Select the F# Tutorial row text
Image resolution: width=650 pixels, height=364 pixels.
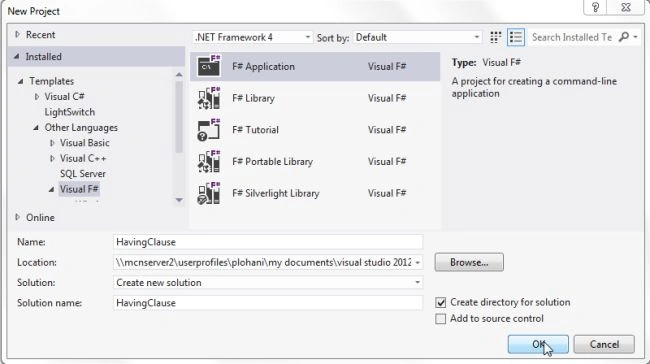pyautogui.click(x=255, y=130)
